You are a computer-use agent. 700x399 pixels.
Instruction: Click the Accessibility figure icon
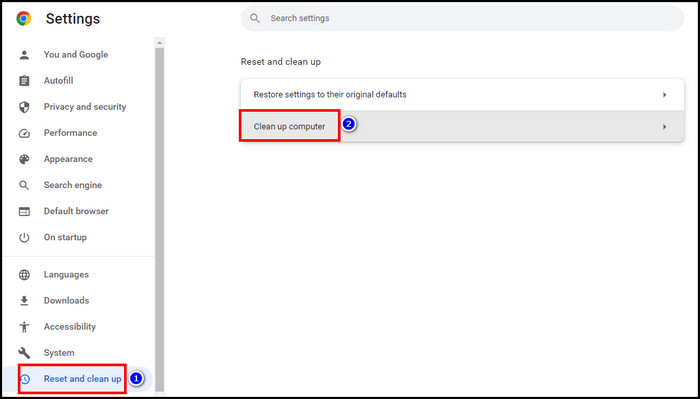pyautogui.click(x=24, y=327)
